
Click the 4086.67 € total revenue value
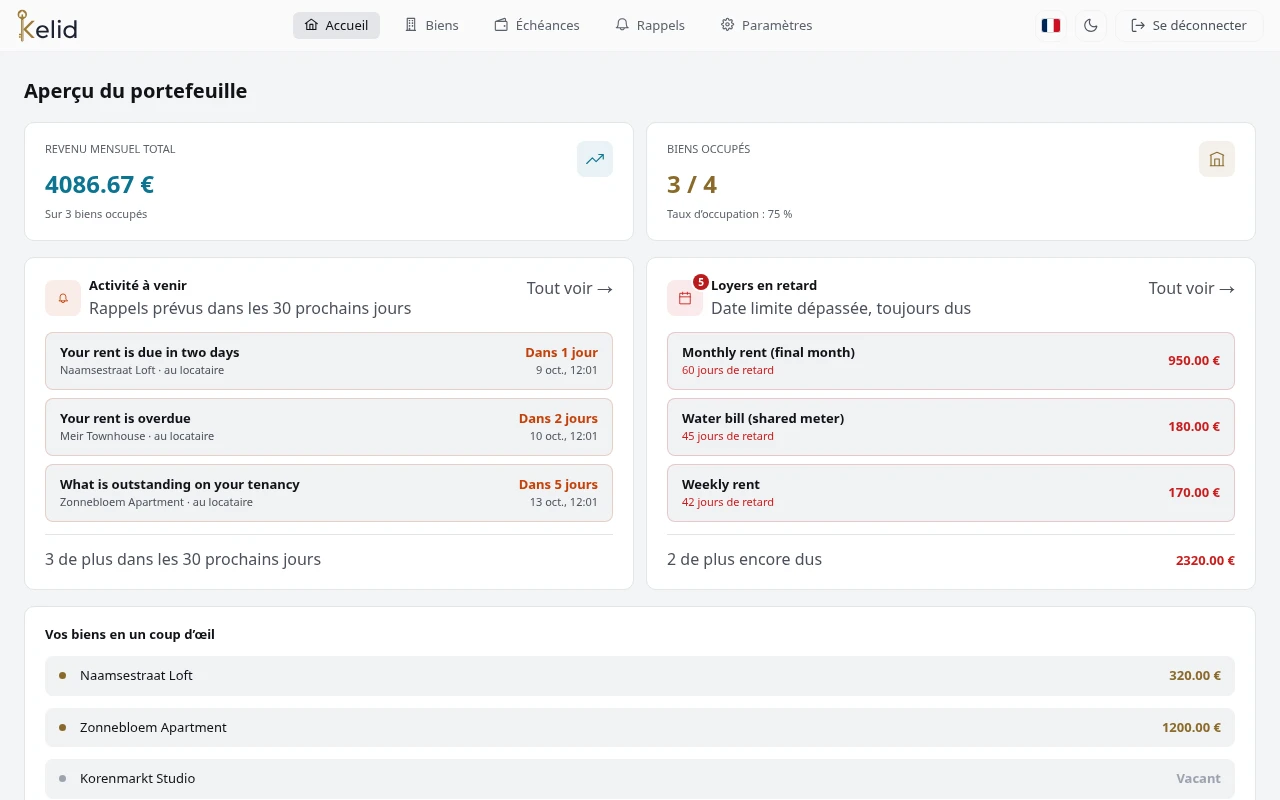pyautogui.click(x=99, y=185)
